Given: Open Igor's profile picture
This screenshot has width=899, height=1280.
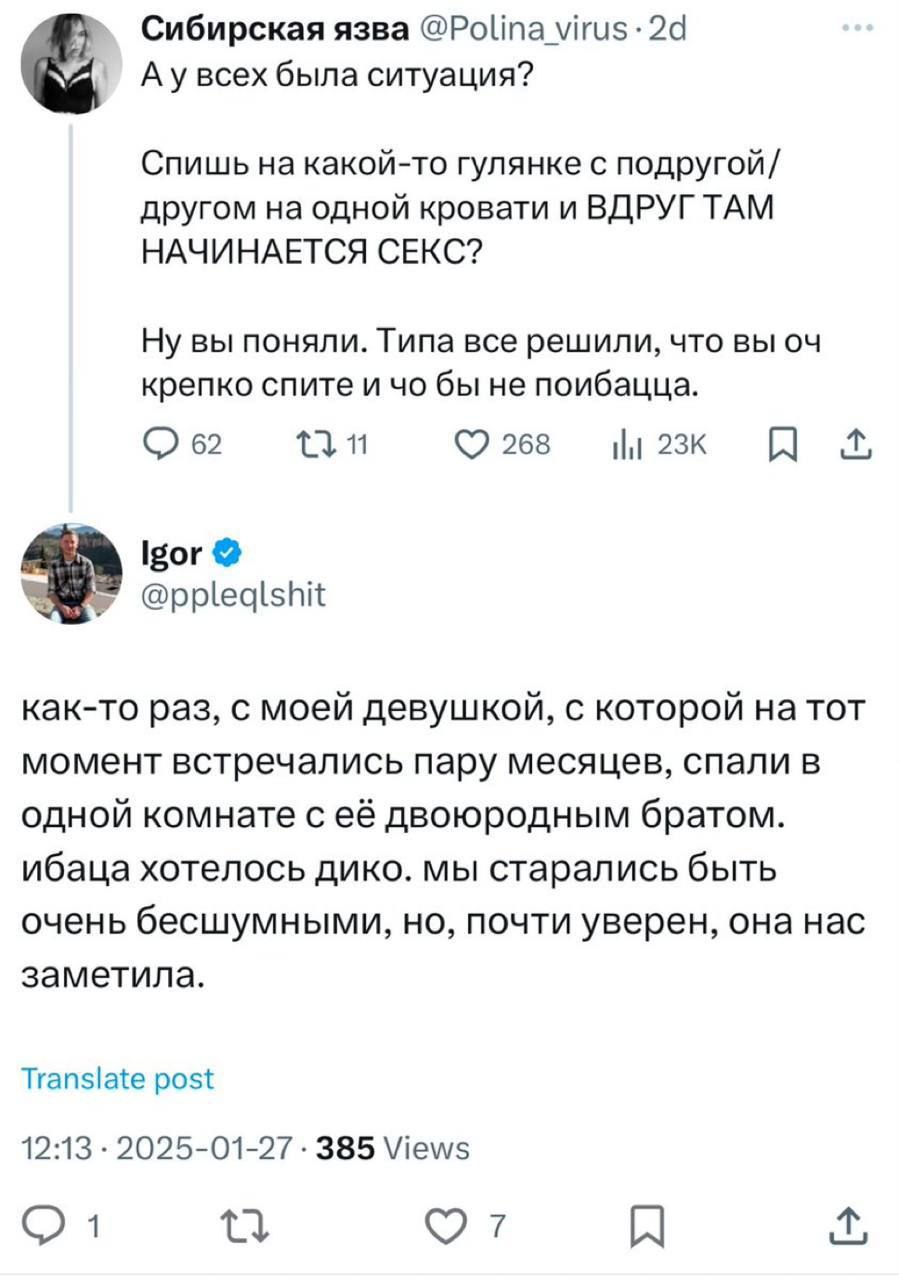Looking at the screenshot, I should click(x=71, y=574).
